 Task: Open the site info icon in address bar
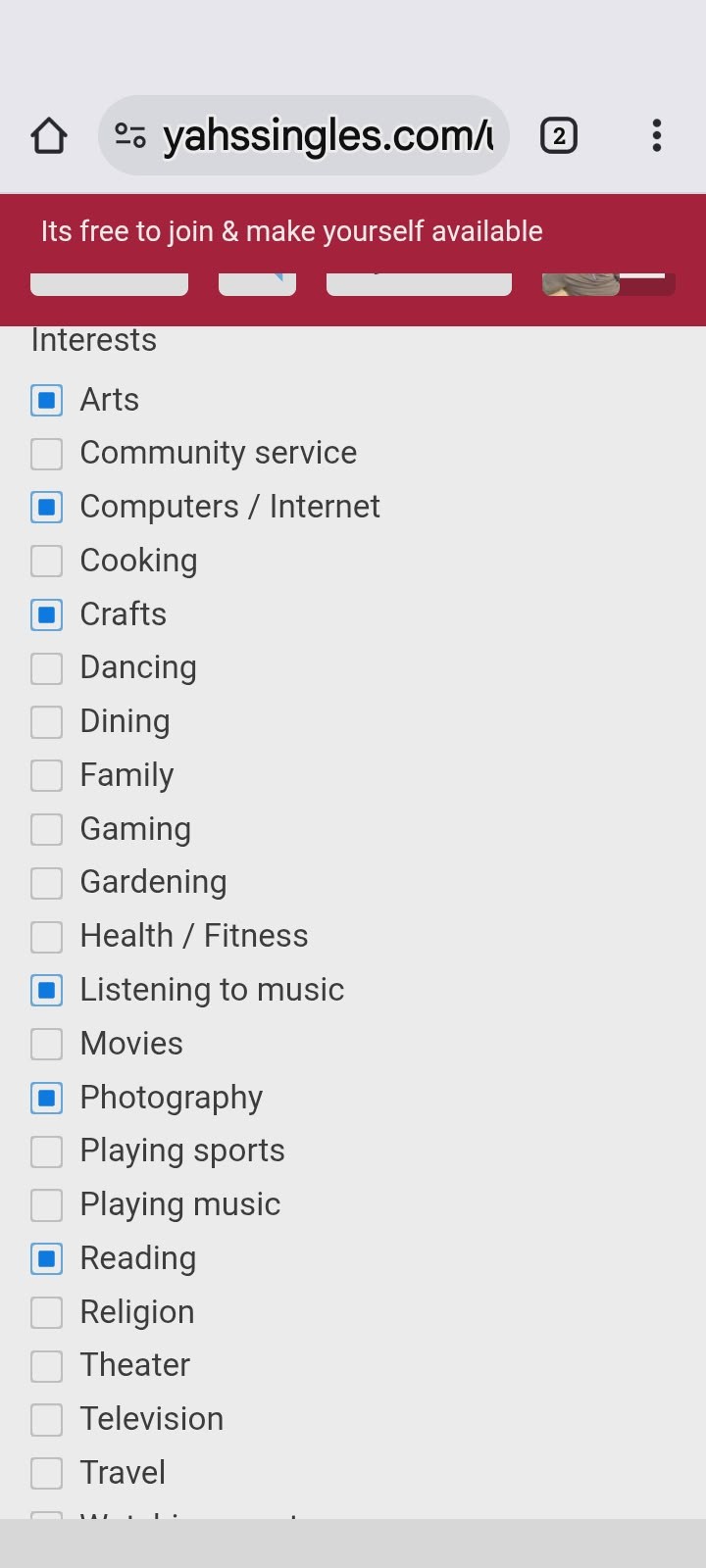point(130,135)
